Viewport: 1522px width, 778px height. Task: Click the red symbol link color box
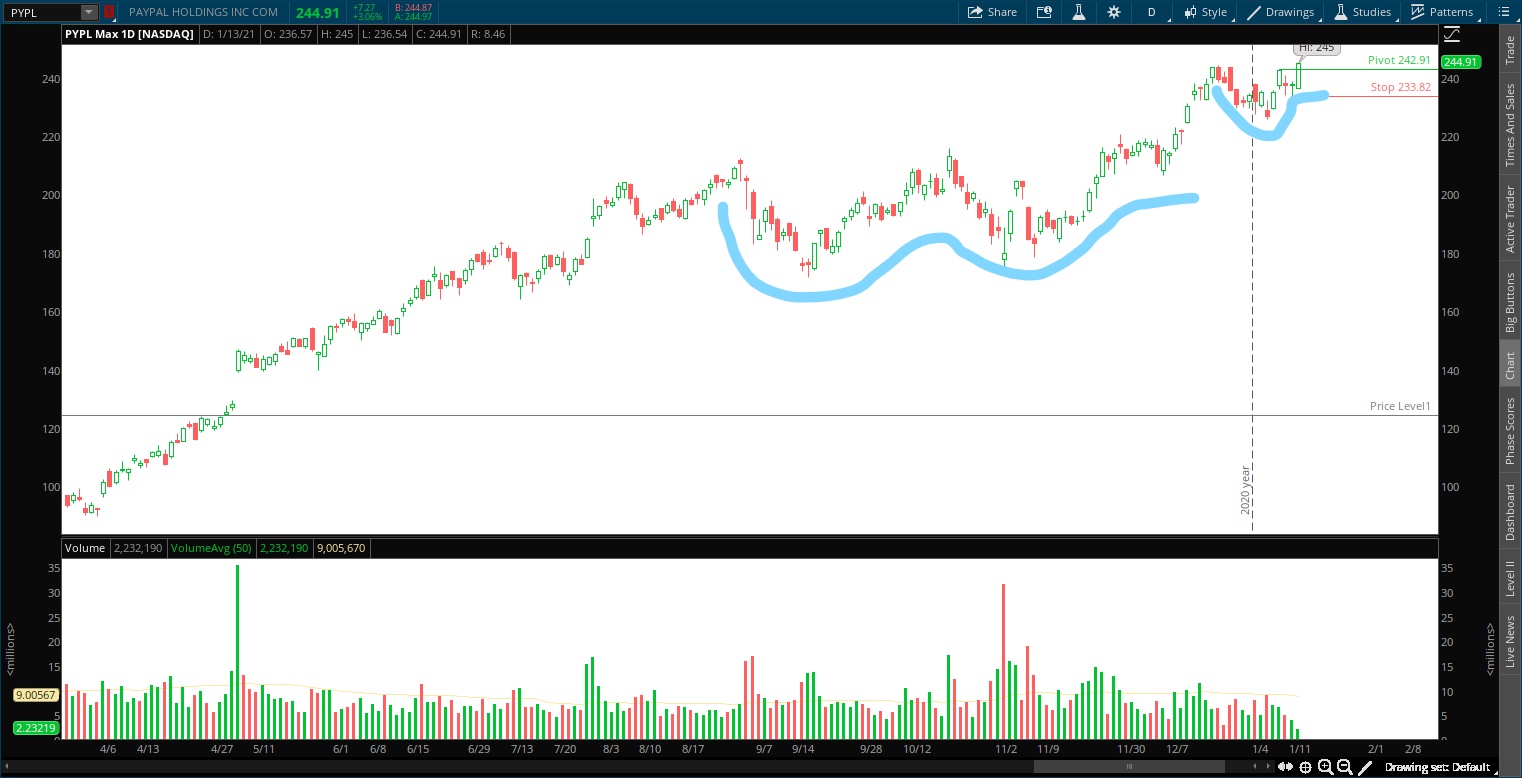(x=109, y=12)
